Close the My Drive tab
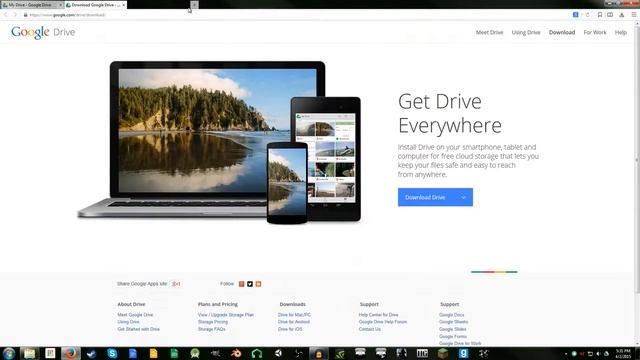This screenshot has width=640, height=360. [60, 5]
